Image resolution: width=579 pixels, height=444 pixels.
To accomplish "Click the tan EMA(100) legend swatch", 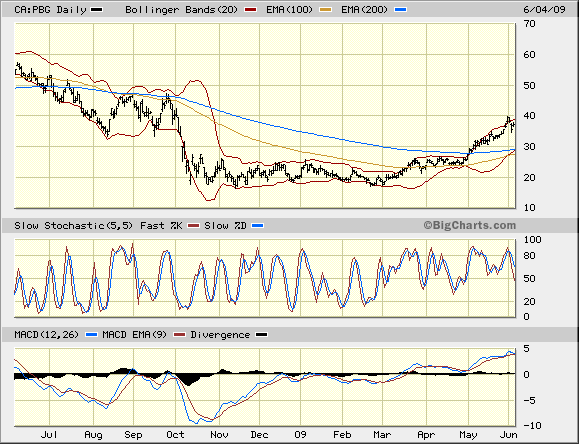I will point(325,10).
